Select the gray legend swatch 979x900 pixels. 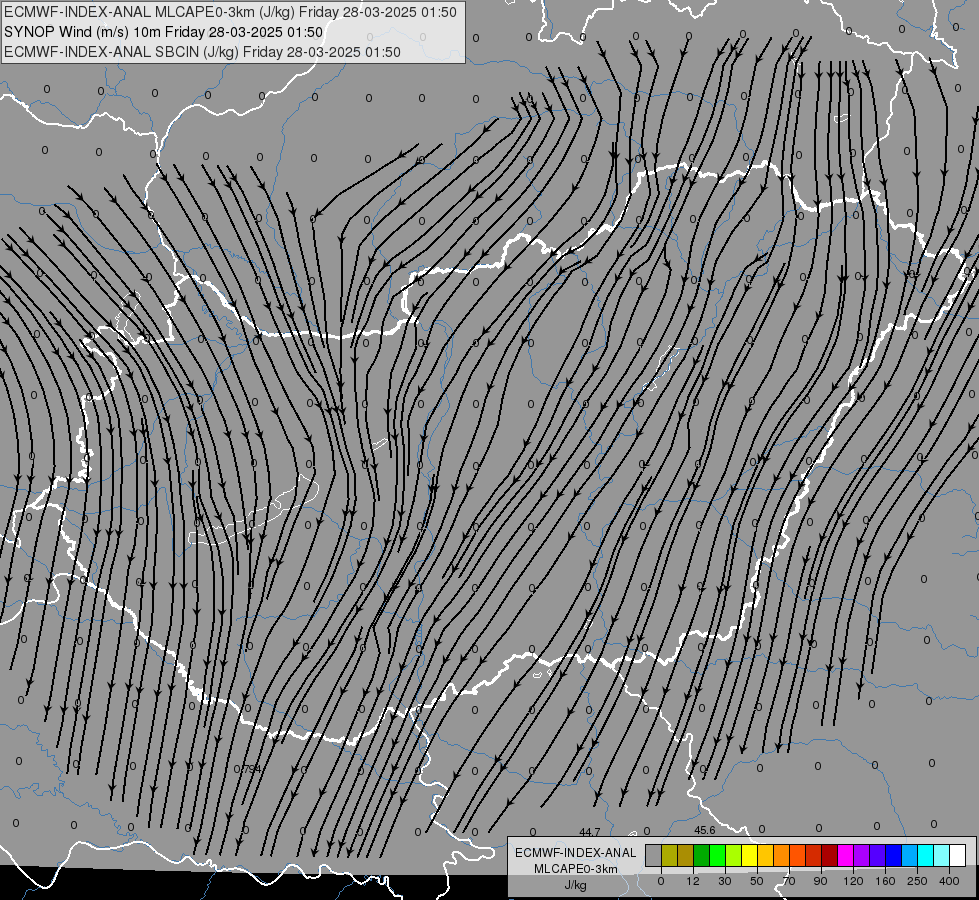coord(654,855)
